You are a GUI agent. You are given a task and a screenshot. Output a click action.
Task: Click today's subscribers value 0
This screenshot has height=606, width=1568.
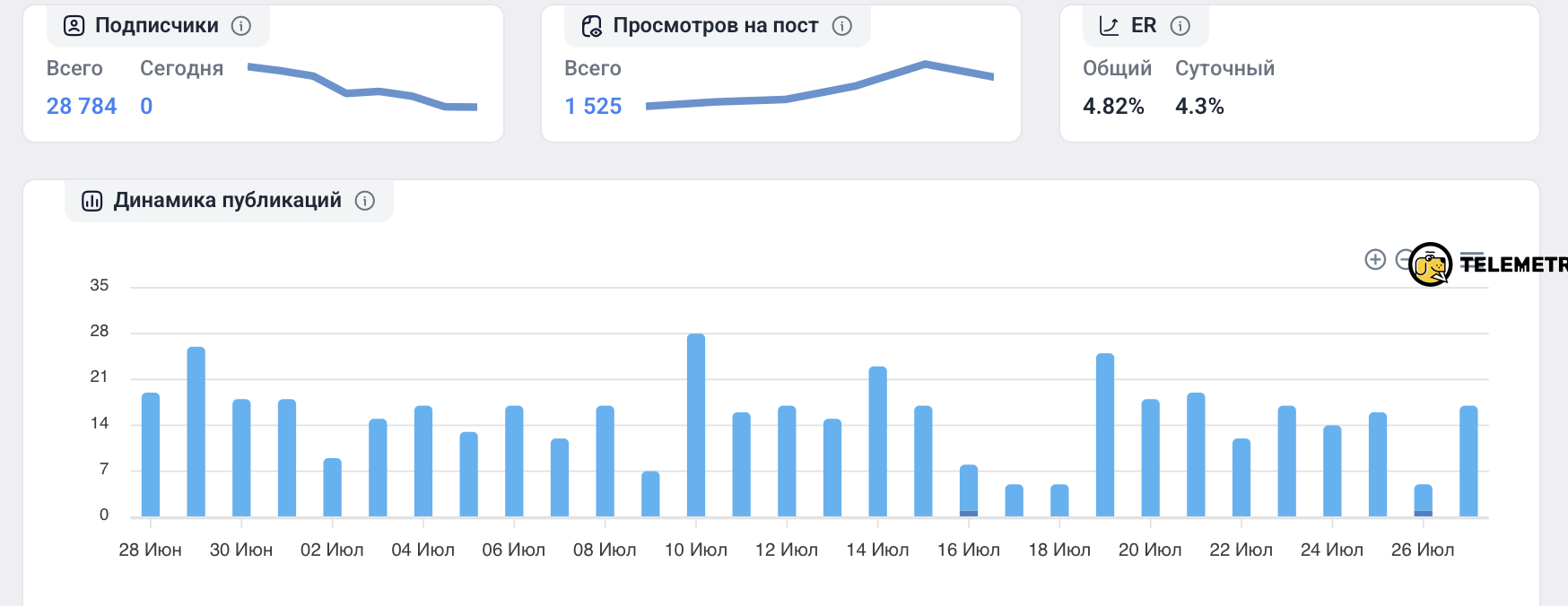click(146, 107)
